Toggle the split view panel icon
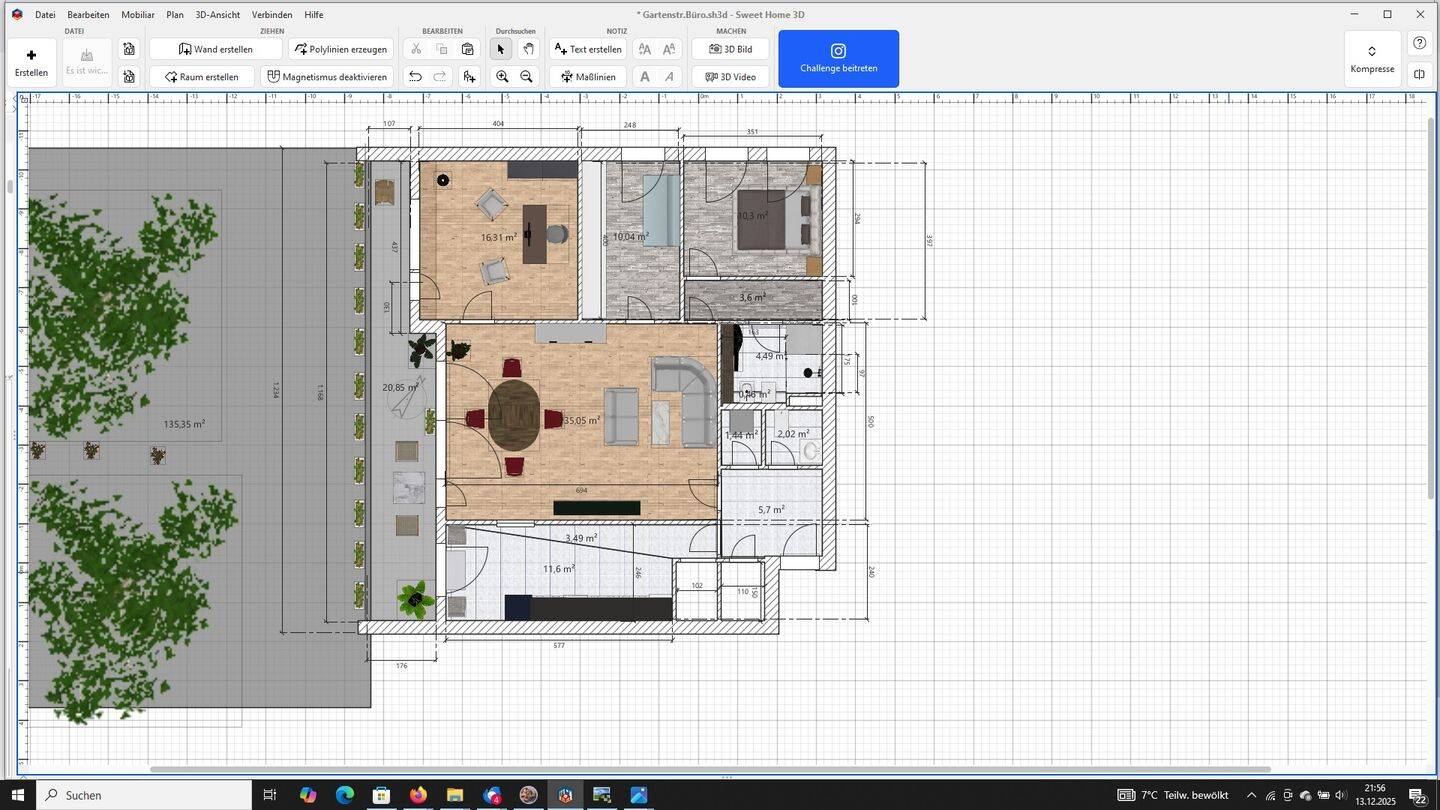Screen dimensions: 1440x810 click(1419, 75)
